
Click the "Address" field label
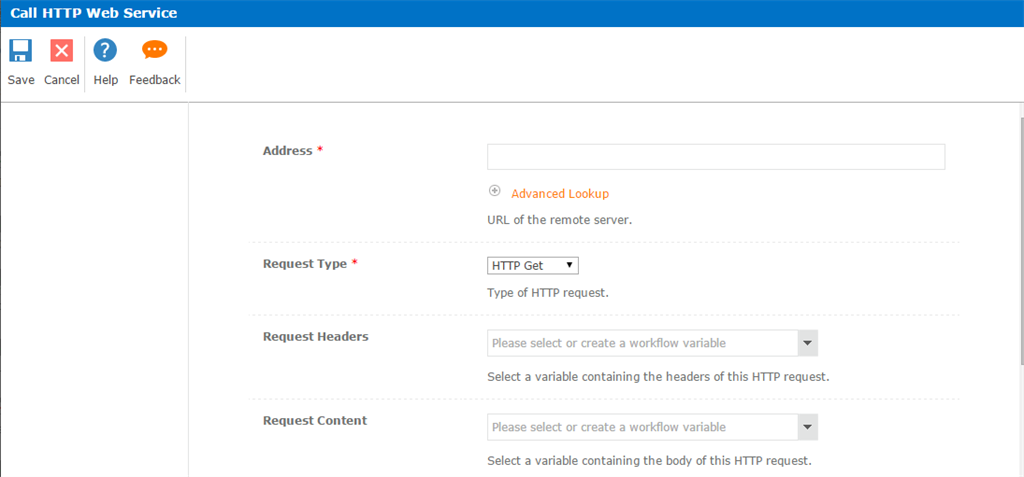click(287, 151)
